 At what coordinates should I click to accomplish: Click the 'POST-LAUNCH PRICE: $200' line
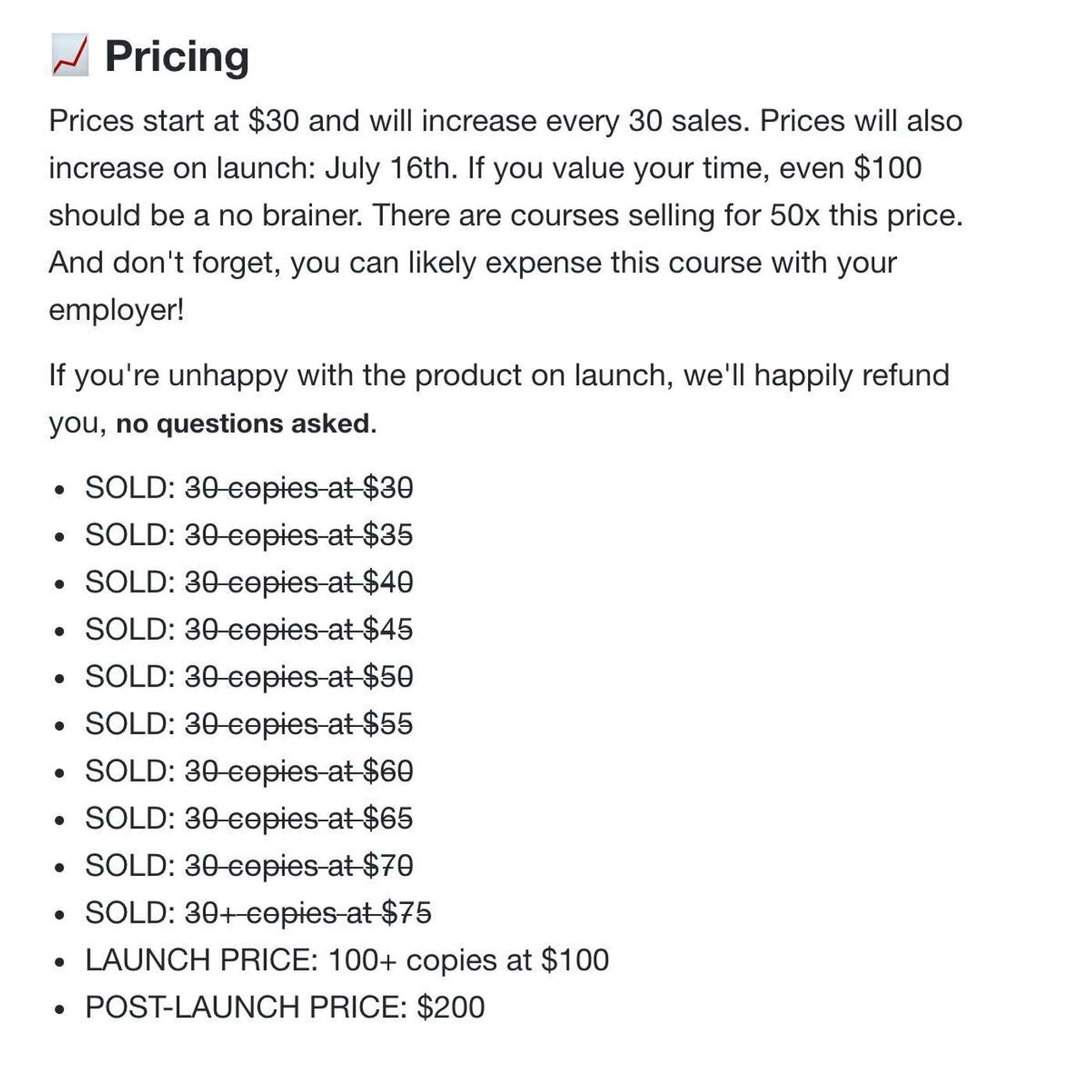click(285, 1007)
